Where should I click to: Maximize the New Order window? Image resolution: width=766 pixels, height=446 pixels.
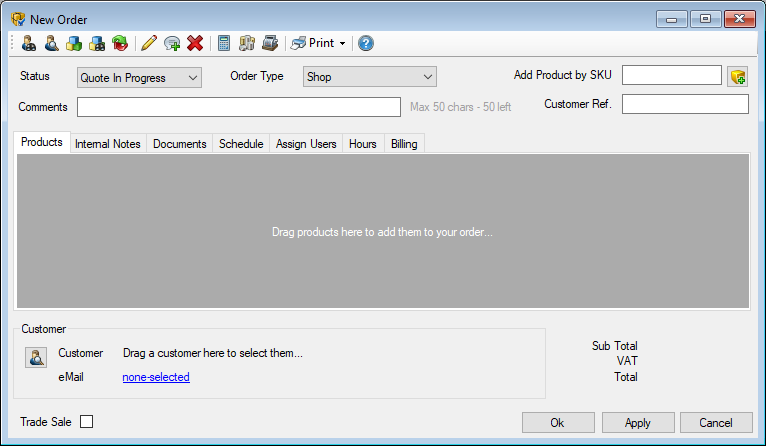[705, 19]
